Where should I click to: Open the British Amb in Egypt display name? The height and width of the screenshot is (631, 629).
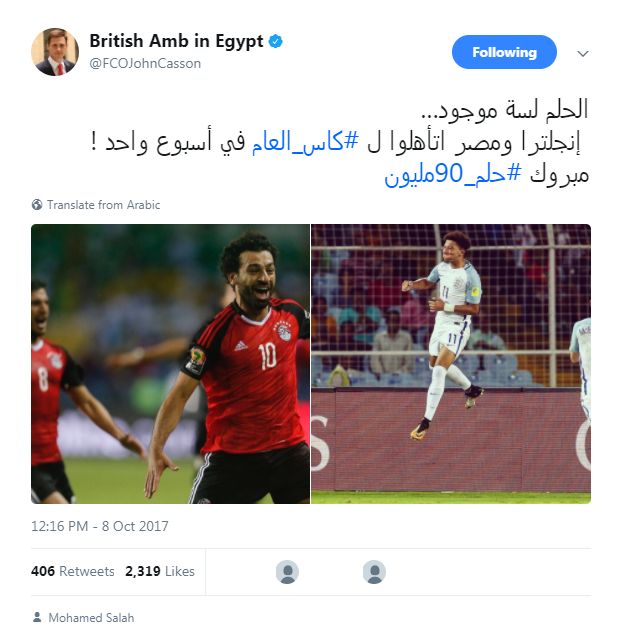[176, 41]
